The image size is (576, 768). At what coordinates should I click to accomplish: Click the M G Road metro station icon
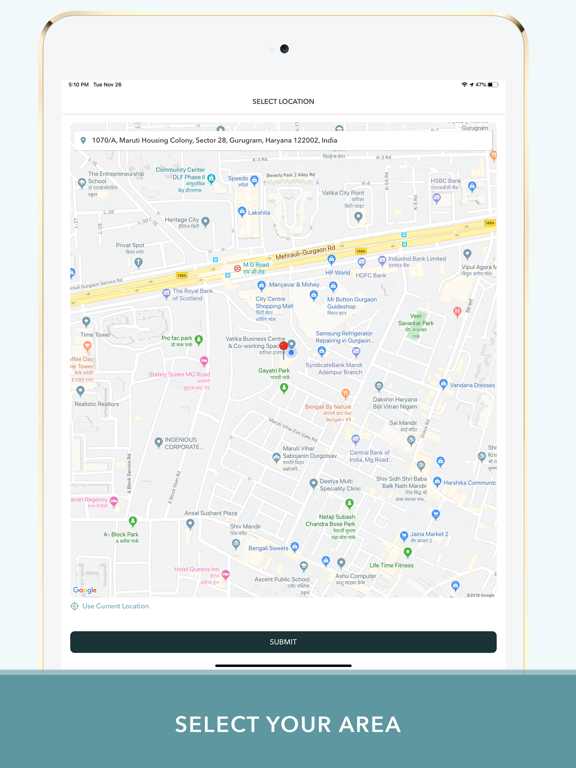pyautogui.click(x=237, y=268)
